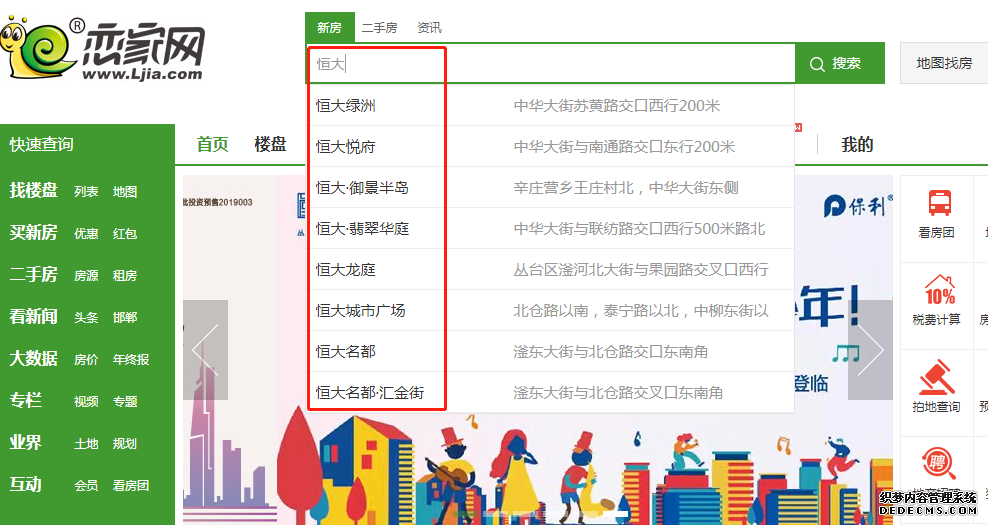Show the next banner slide arrow
The width and height of the screenshot is (988, 525).
tap(870, 350)
